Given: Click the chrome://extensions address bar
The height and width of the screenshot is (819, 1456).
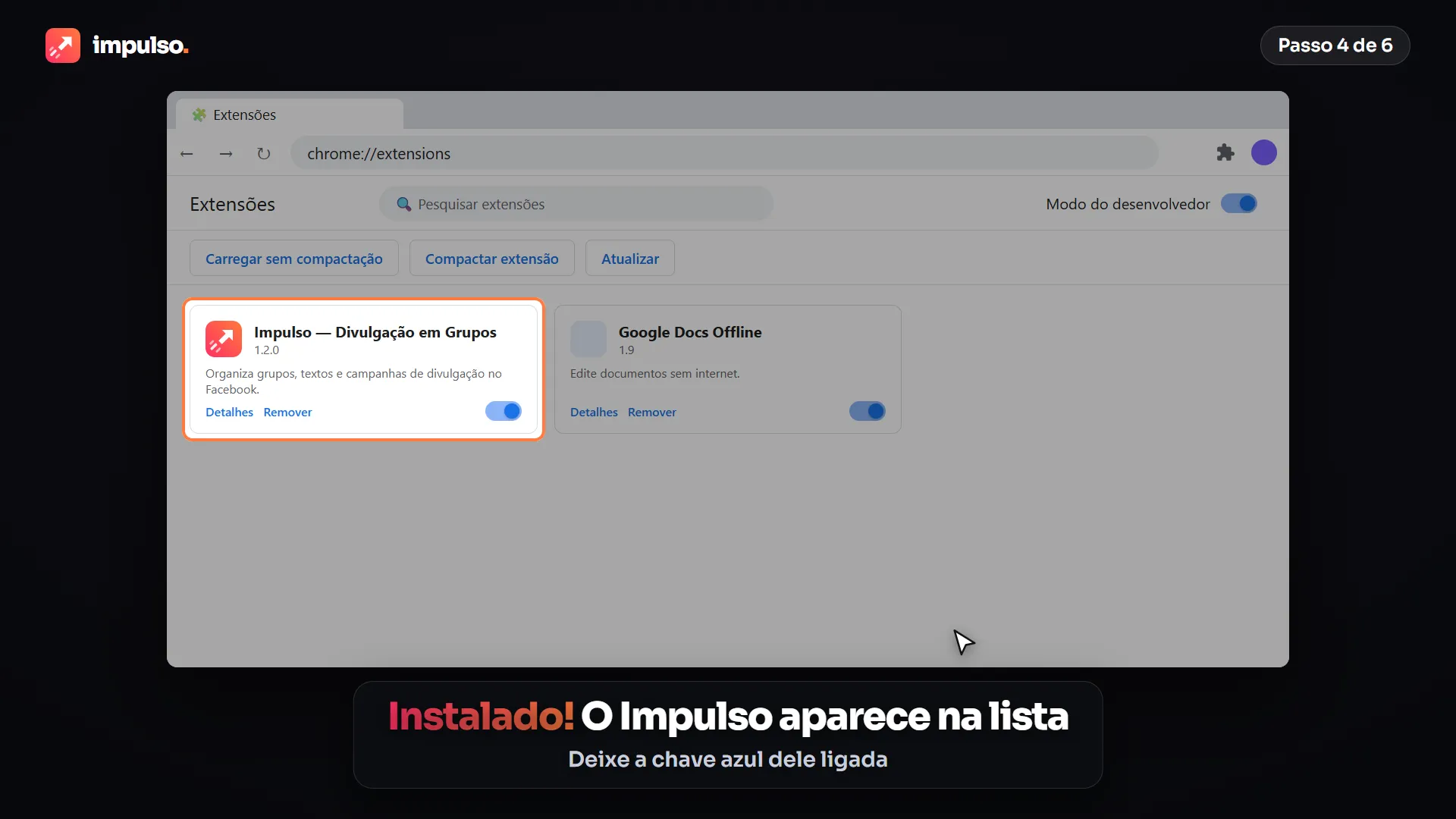Looking at the screenshot, I should pyautogui.click(x=724, y=154).
